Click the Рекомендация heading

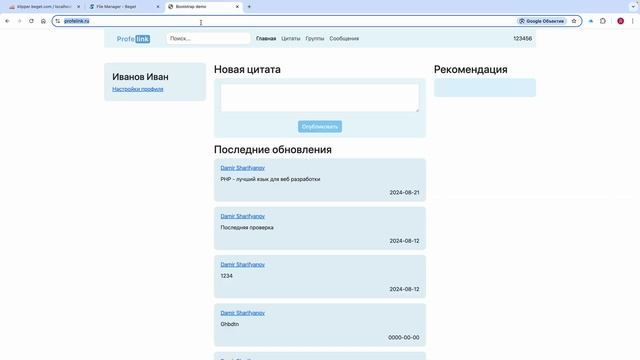click(471, 69)
